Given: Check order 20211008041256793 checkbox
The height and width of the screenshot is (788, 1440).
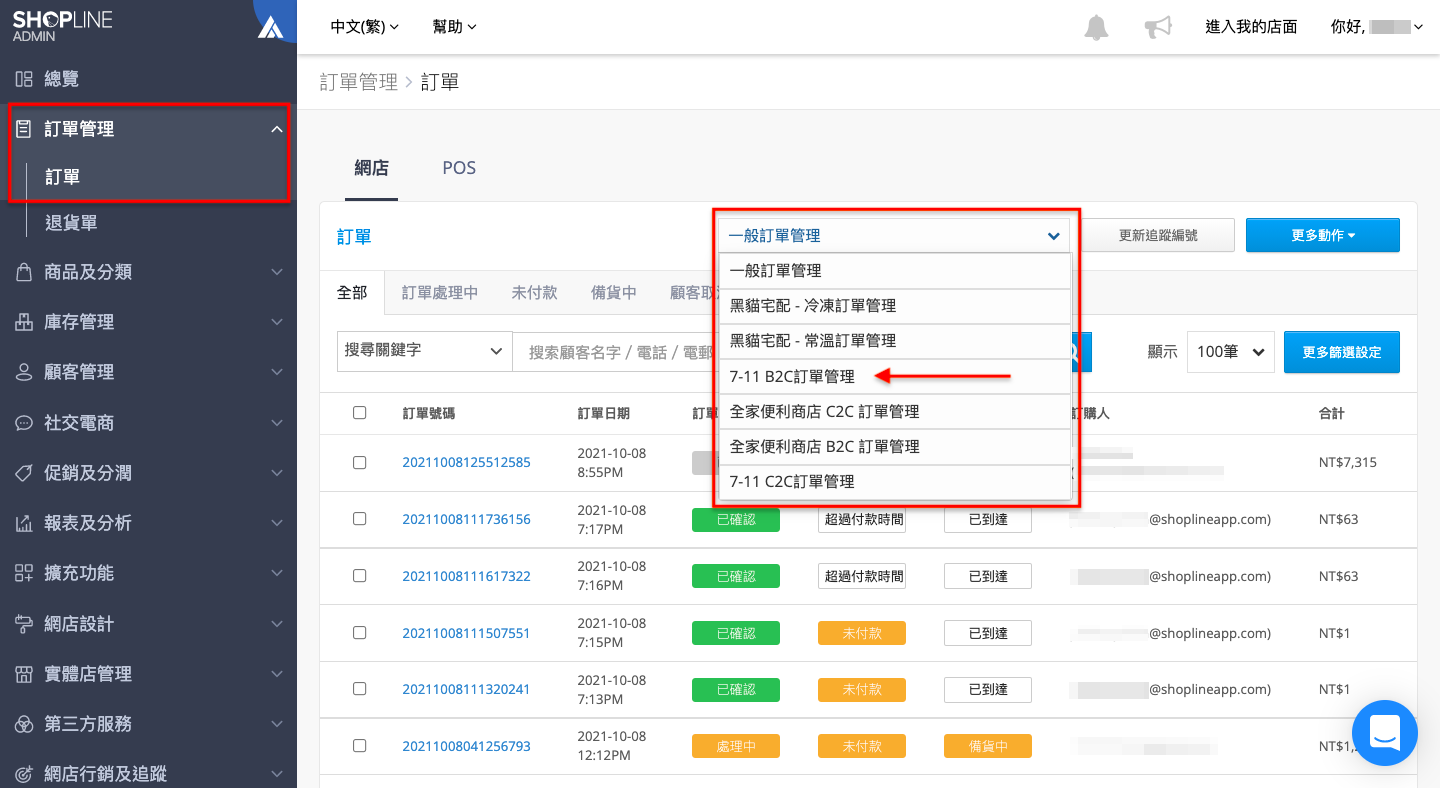Looking at the screenshot, I should [360, 746].
